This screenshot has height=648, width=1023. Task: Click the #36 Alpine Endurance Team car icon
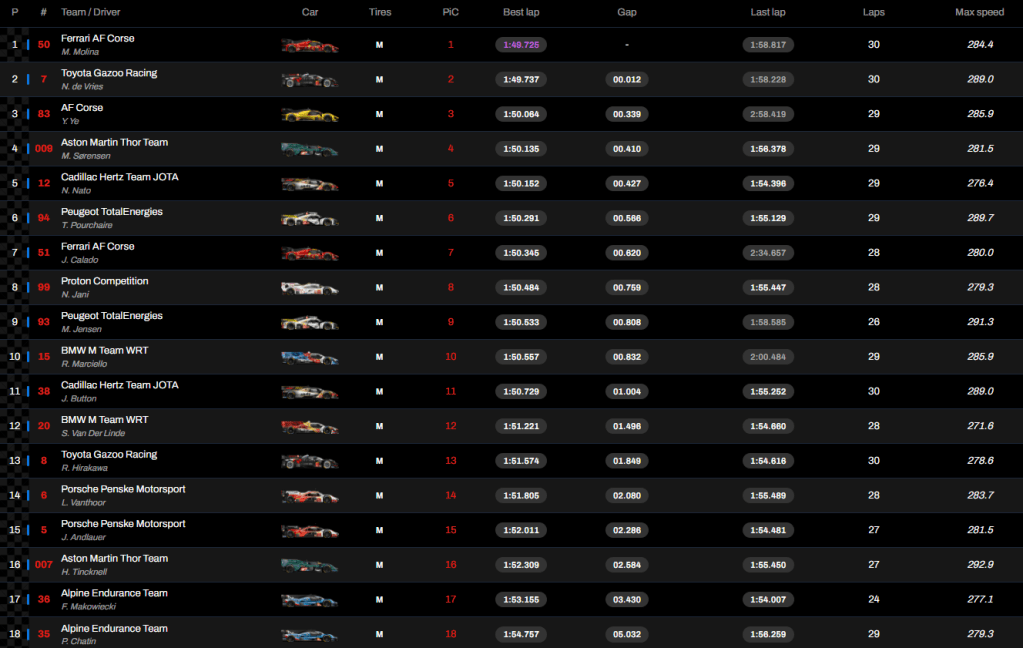pos(310,600)
